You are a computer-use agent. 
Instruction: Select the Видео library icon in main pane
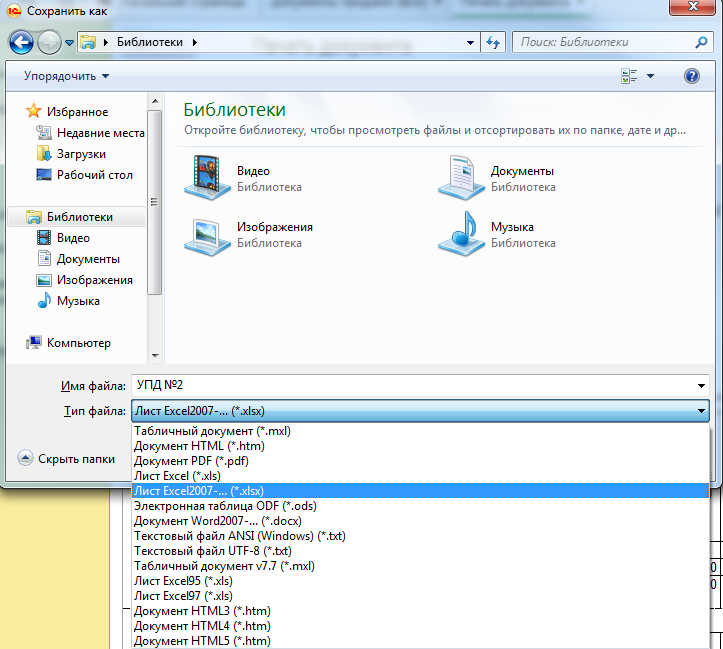(207, 177)
